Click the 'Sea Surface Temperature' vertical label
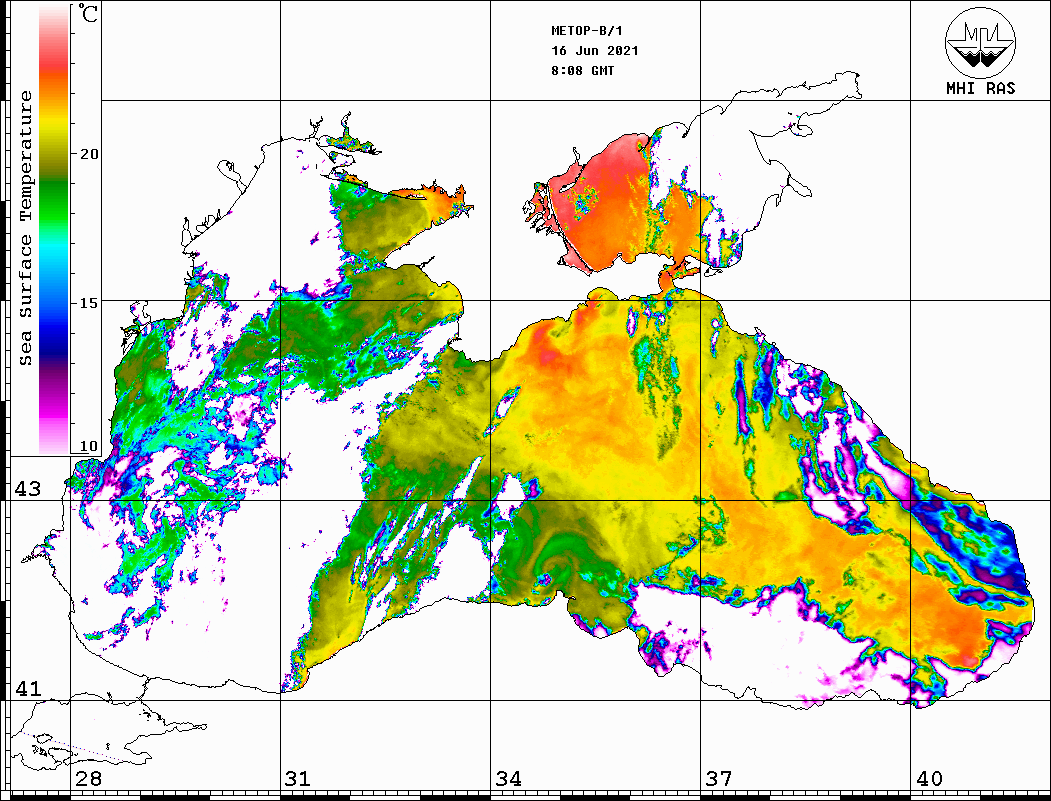Image resolution: width=1051 pixels, height=801 pixels. 25,229
